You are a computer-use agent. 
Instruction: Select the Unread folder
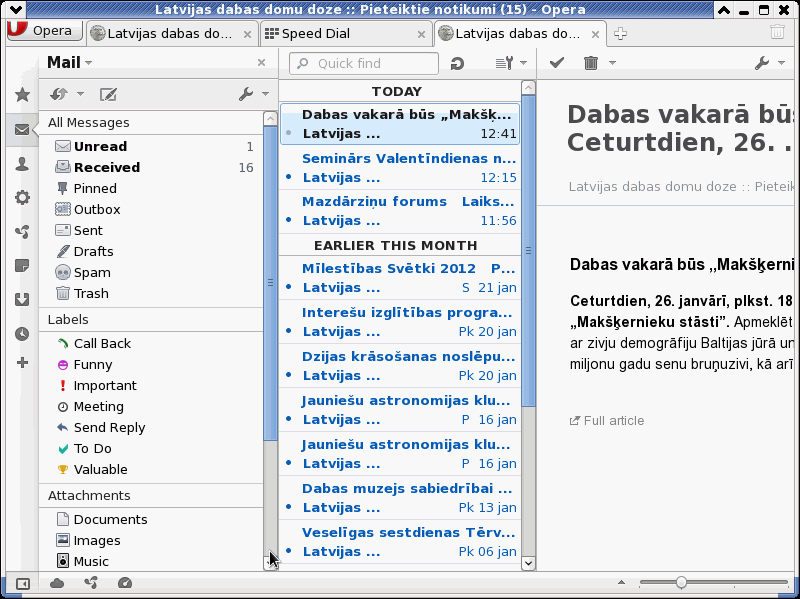(151, 146)
